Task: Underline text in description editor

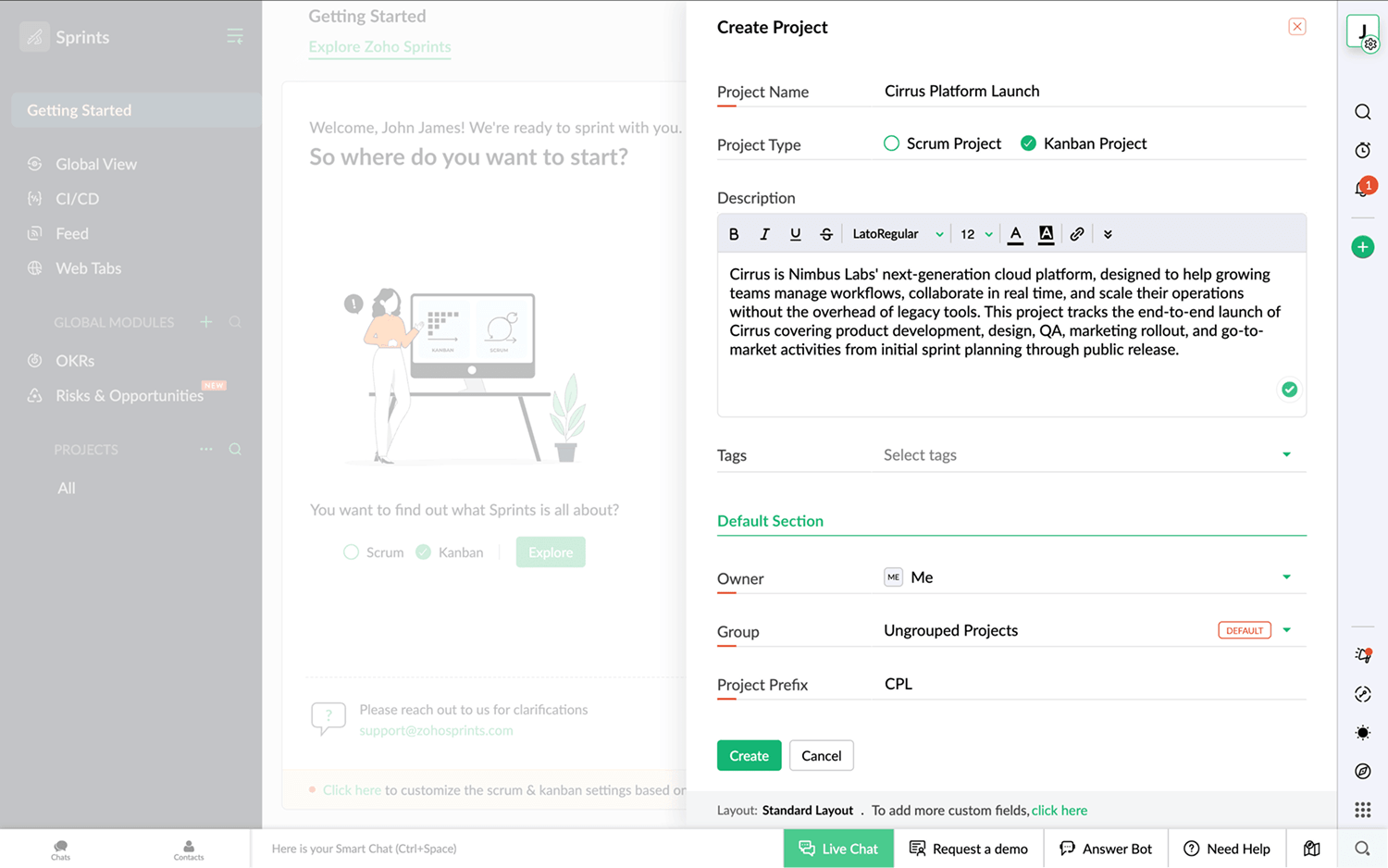Action: tap(795, 234)
